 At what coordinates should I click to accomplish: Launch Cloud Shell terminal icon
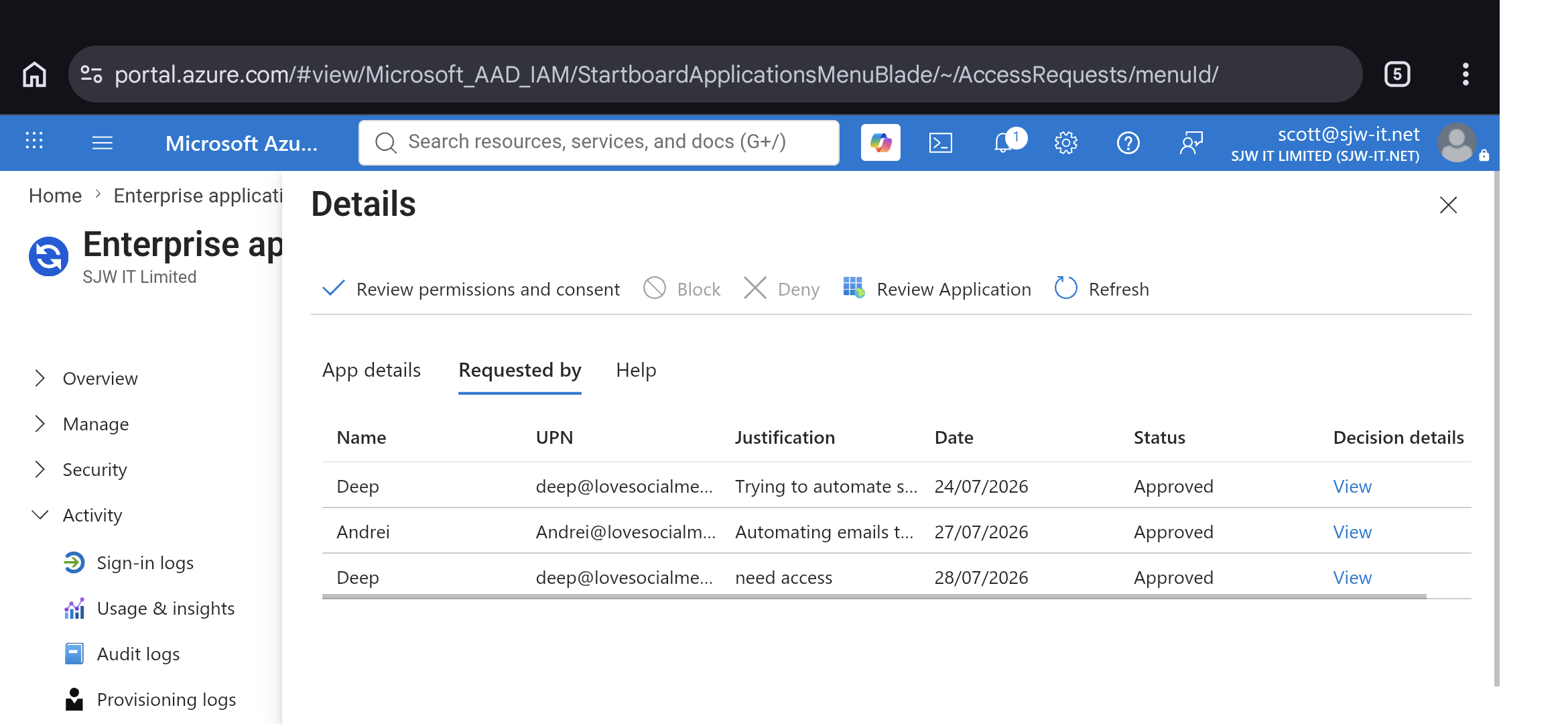coord(941,142)
